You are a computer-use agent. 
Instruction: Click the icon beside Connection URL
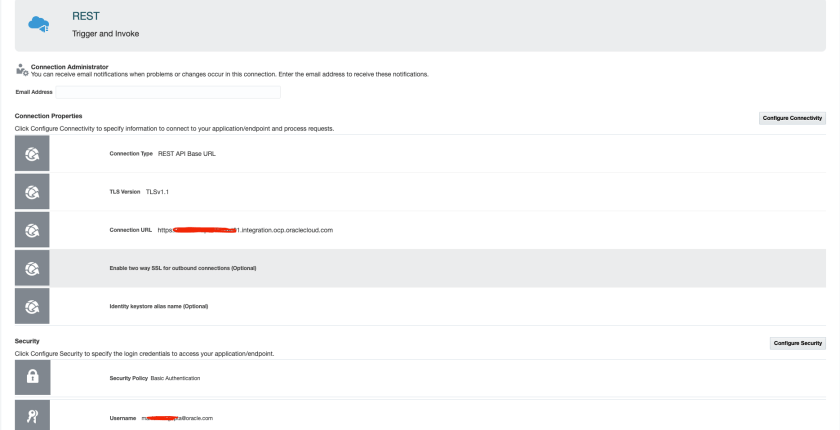tap(31, 230)
